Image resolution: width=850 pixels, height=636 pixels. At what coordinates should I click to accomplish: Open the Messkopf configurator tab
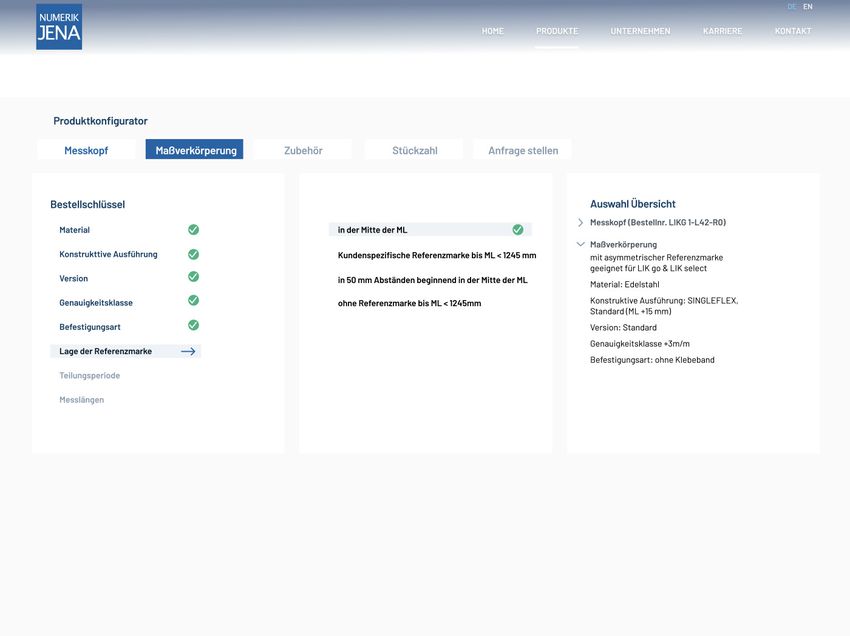[86, 150]
